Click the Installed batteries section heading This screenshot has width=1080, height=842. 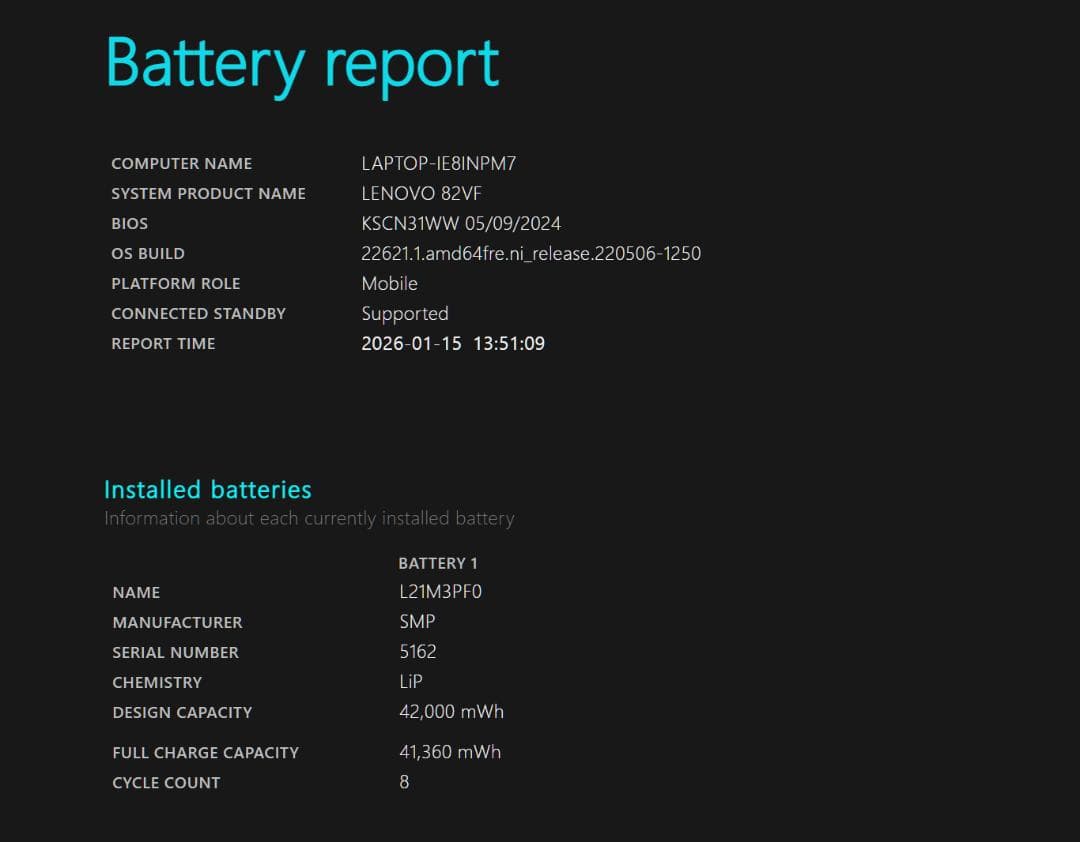click(x=208, y=489)
